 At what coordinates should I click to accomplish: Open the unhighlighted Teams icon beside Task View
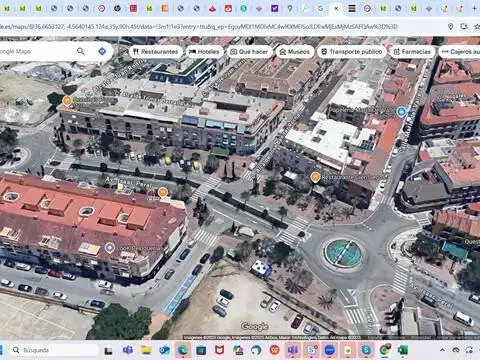coord(128,350)
